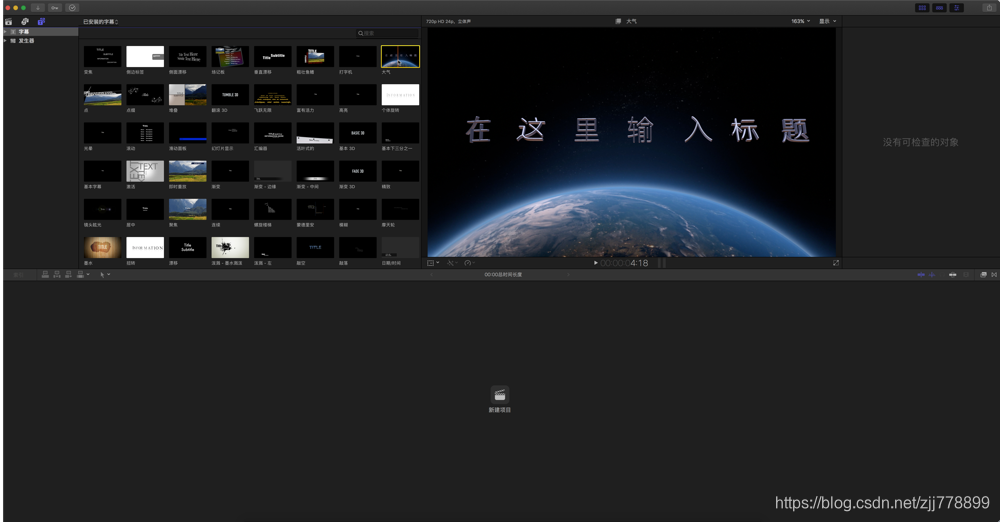1000x522 pixels.
Task: Select the 个体擅纳 white title thumbnail
Action: [x=400, y=94]
